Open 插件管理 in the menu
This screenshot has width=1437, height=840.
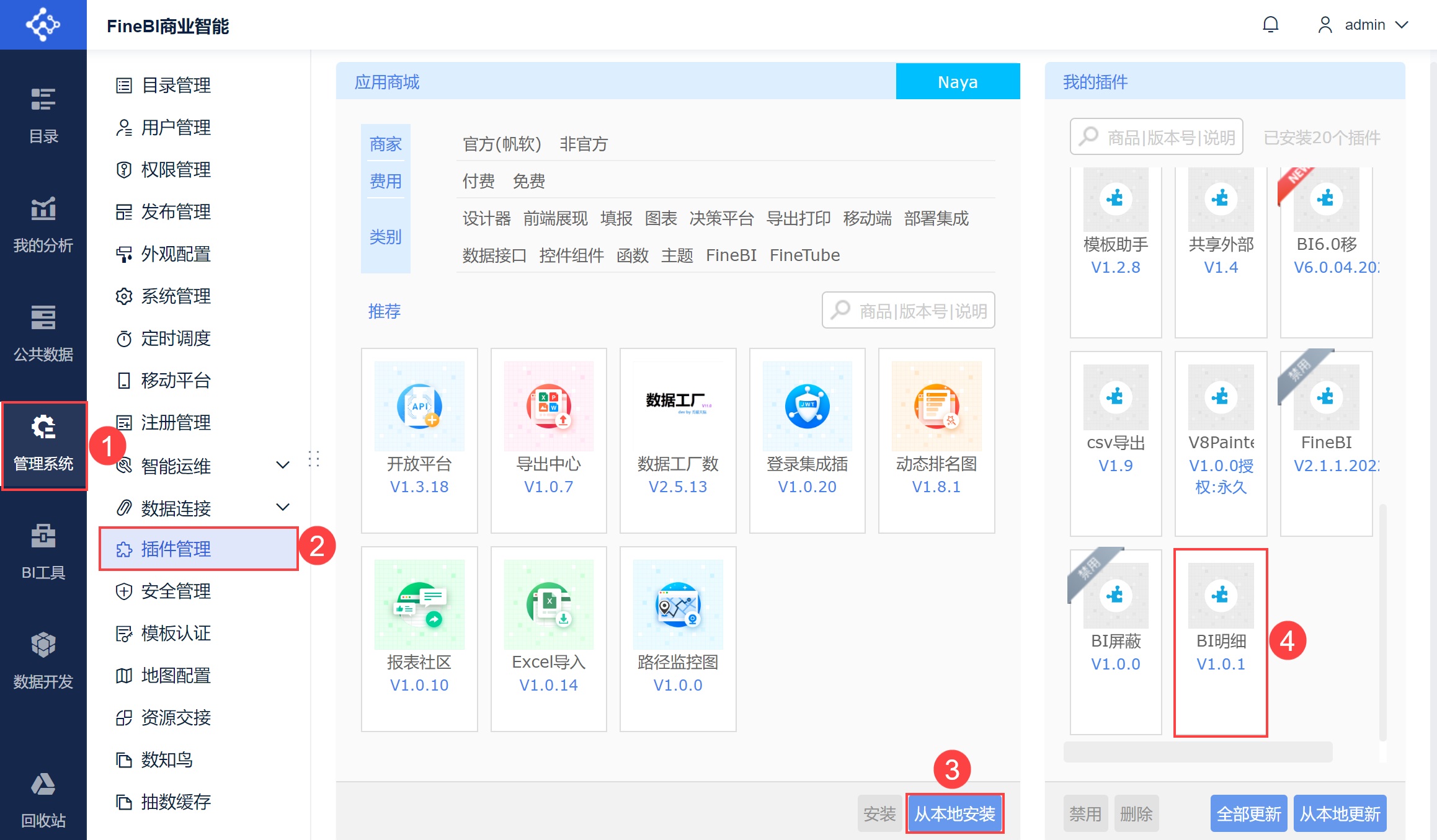click(176, 549)
